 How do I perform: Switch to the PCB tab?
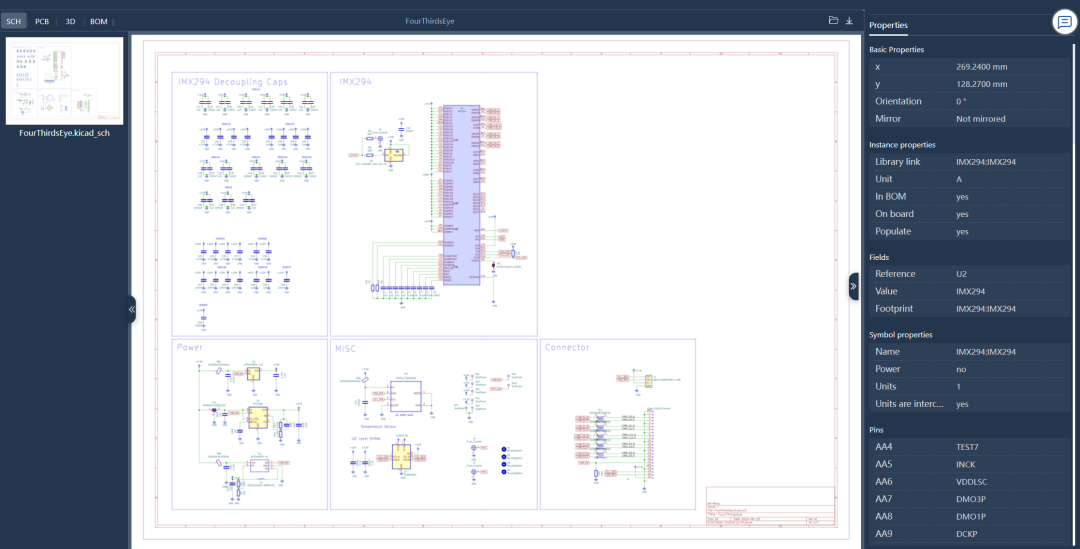[x=42, y=21]
